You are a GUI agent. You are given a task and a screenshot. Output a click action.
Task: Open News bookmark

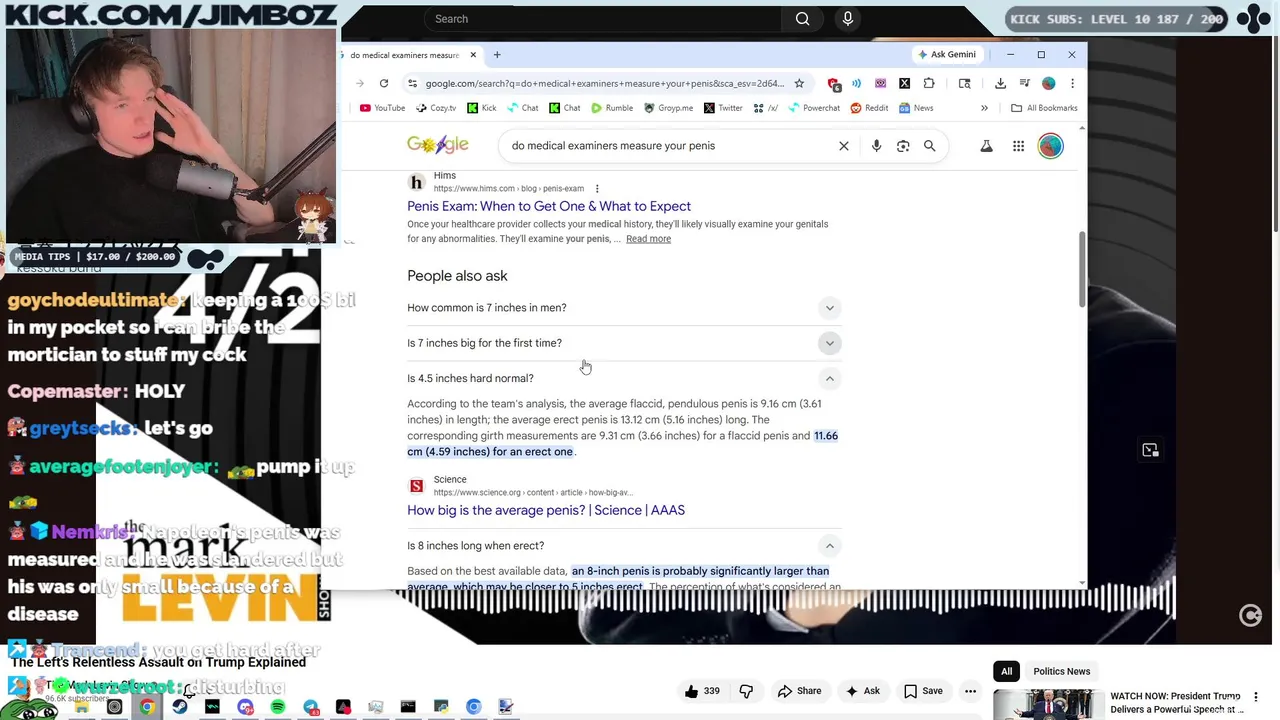coord(916,108)
